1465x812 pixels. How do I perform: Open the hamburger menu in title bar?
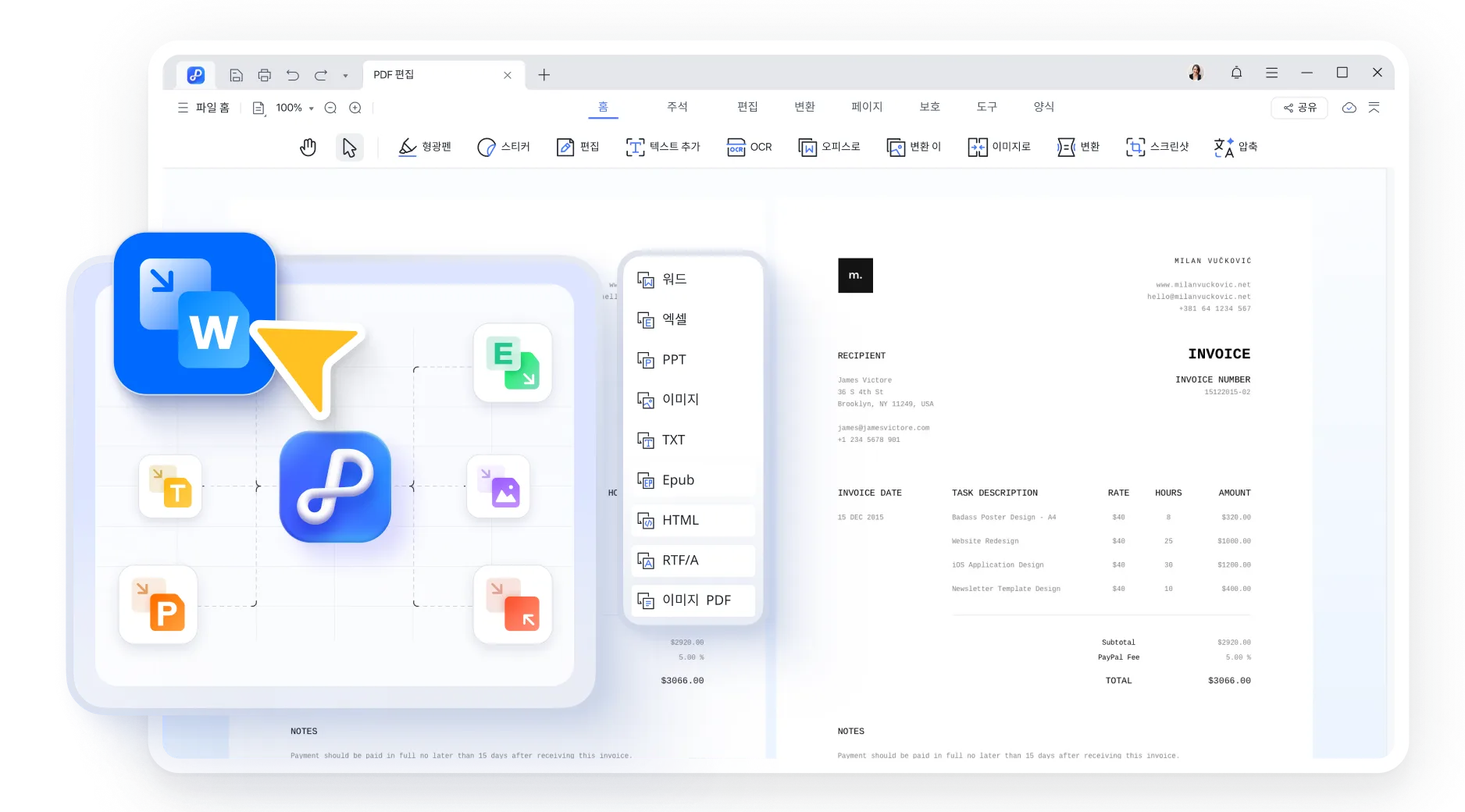[1271, 73]
